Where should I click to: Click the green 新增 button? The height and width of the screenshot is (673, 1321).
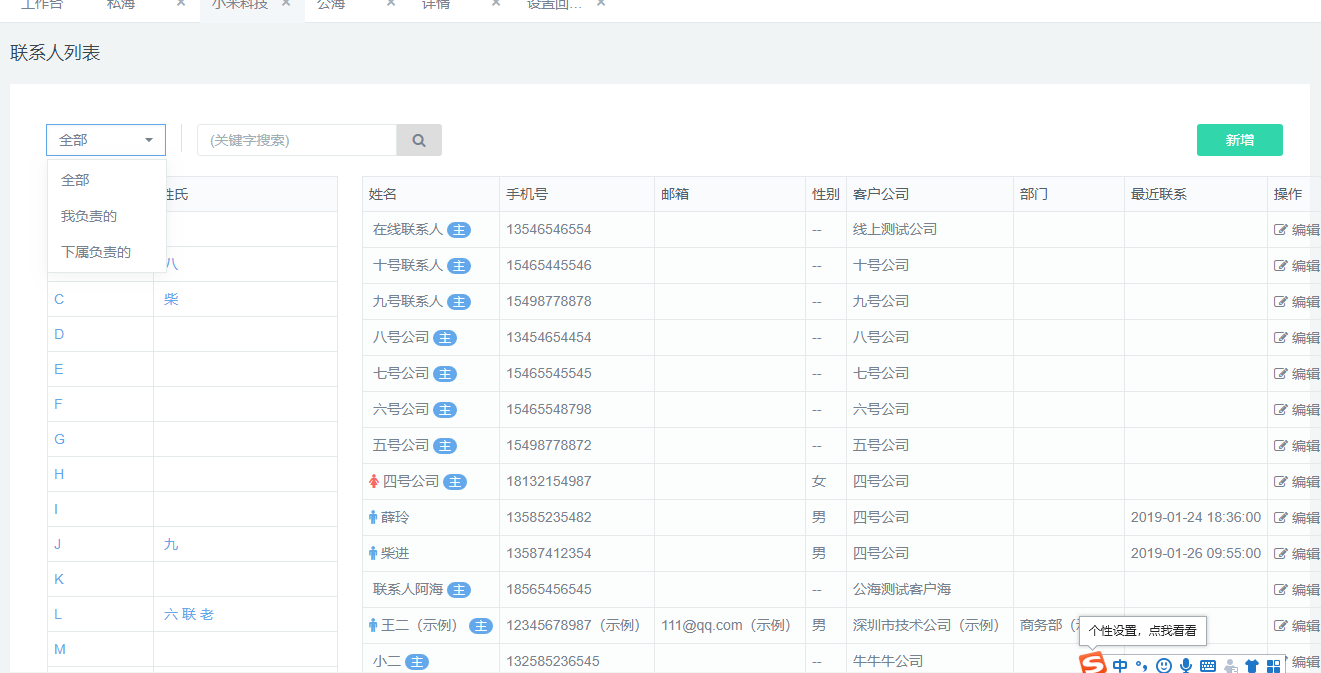1240,140
